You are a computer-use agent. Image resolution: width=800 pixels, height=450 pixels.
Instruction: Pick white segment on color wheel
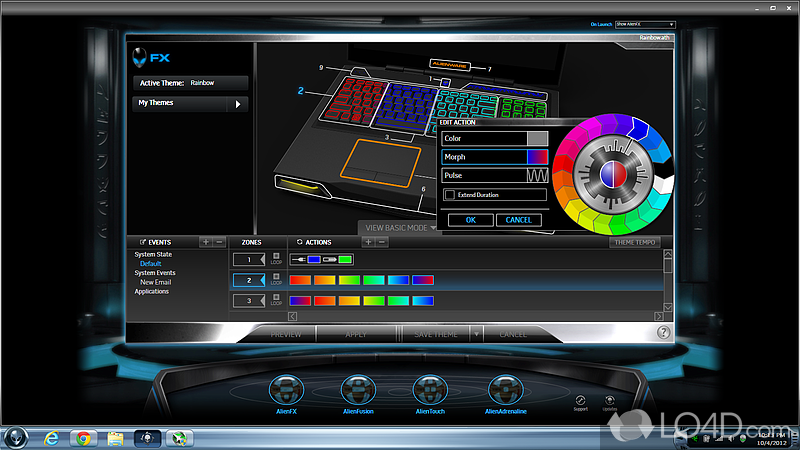(663, 184)
